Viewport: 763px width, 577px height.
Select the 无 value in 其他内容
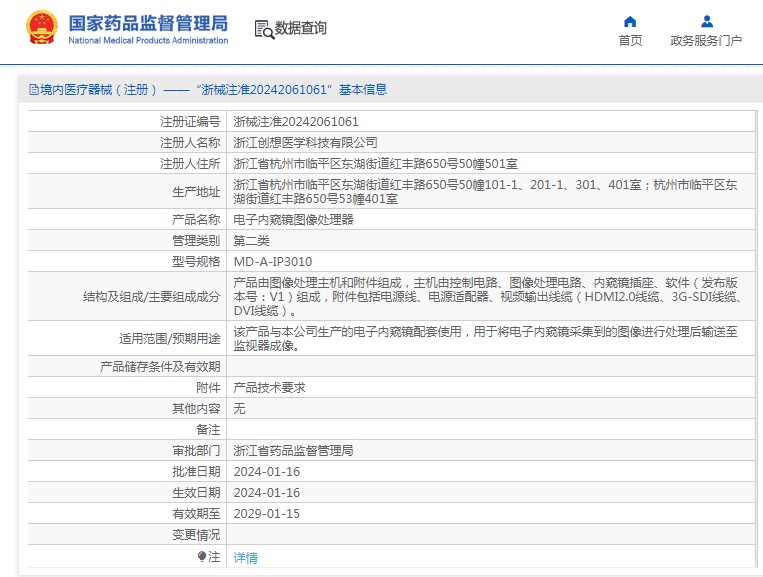click(239, 409)
